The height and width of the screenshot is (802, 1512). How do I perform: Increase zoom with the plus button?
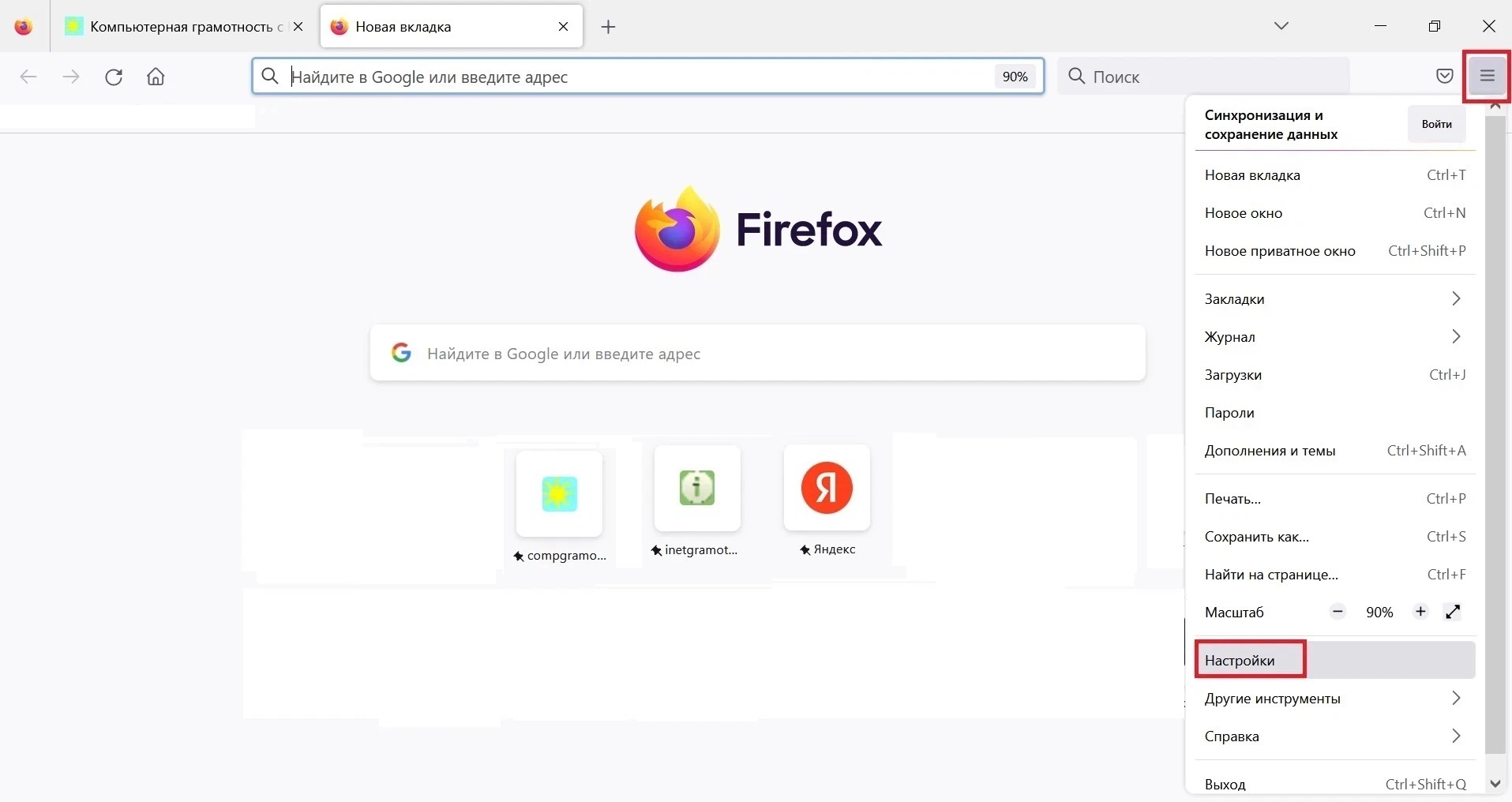point(1420,612)
